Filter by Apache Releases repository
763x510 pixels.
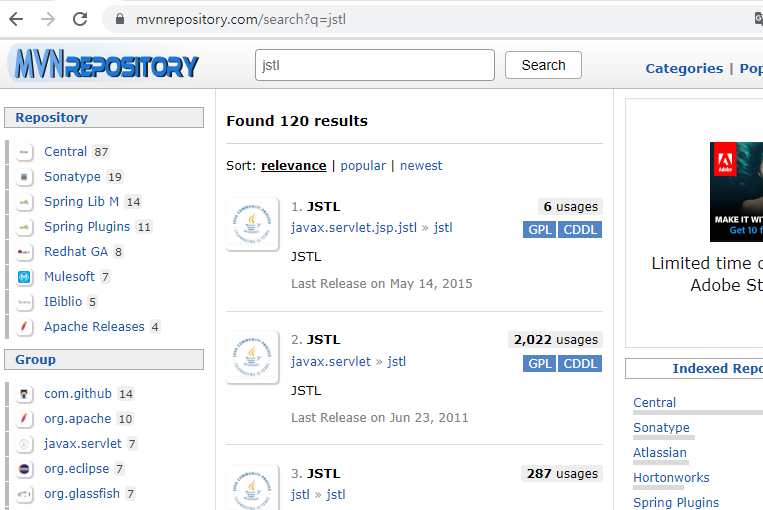(94, 327)
